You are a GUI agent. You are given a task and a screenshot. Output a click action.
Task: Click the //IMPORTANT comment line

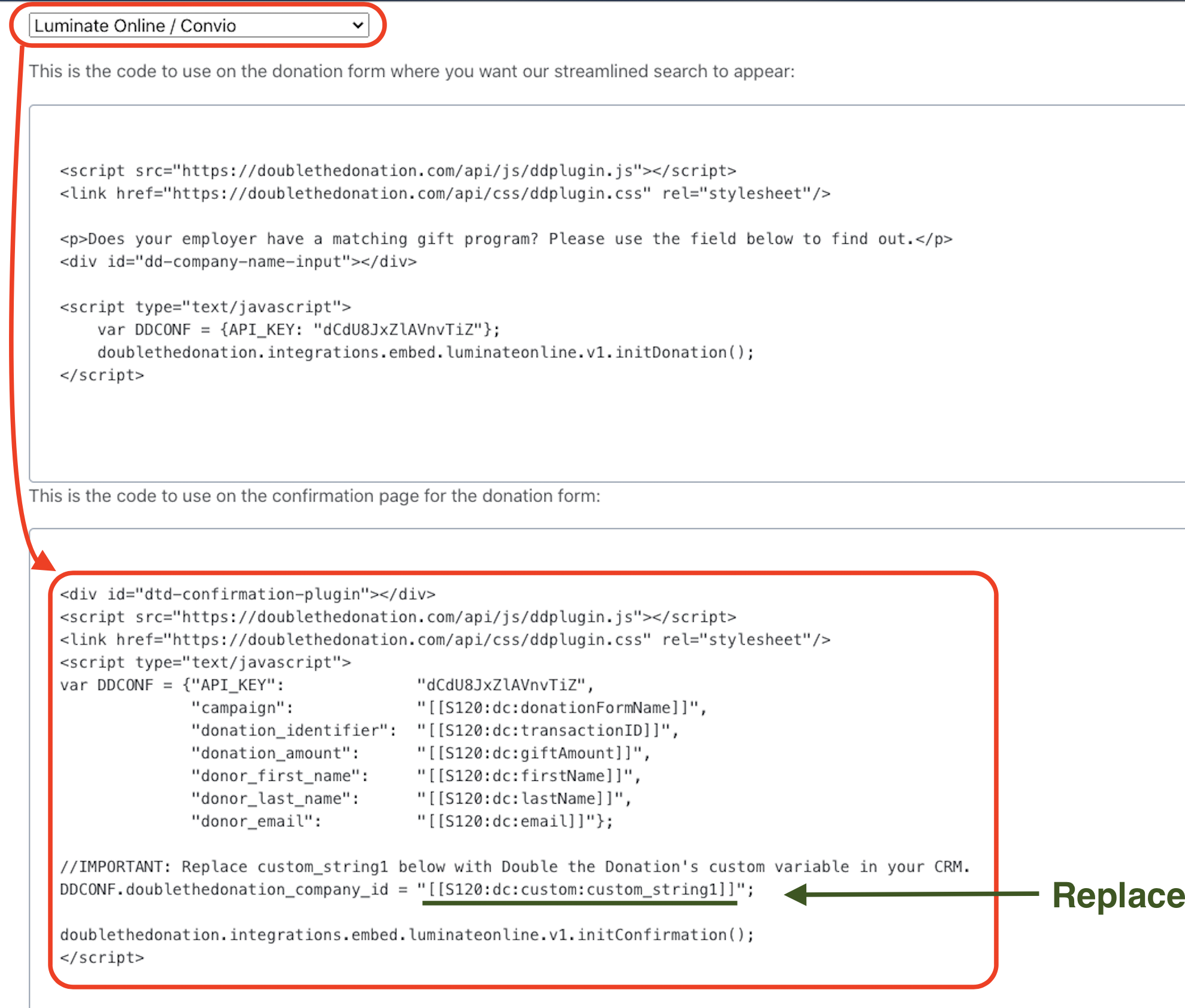[x=514, y=867]
